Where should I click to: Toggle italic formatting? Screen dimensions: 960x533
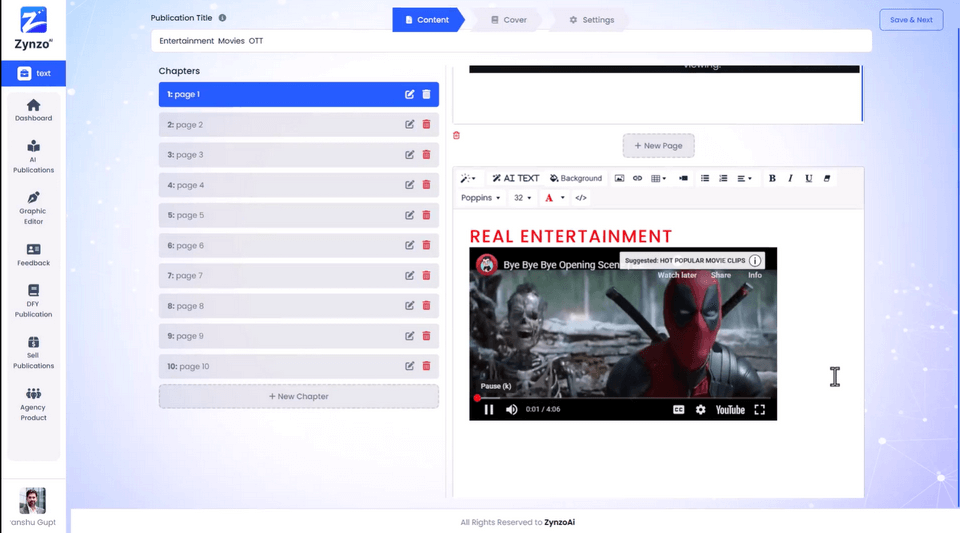pos(790,178)
